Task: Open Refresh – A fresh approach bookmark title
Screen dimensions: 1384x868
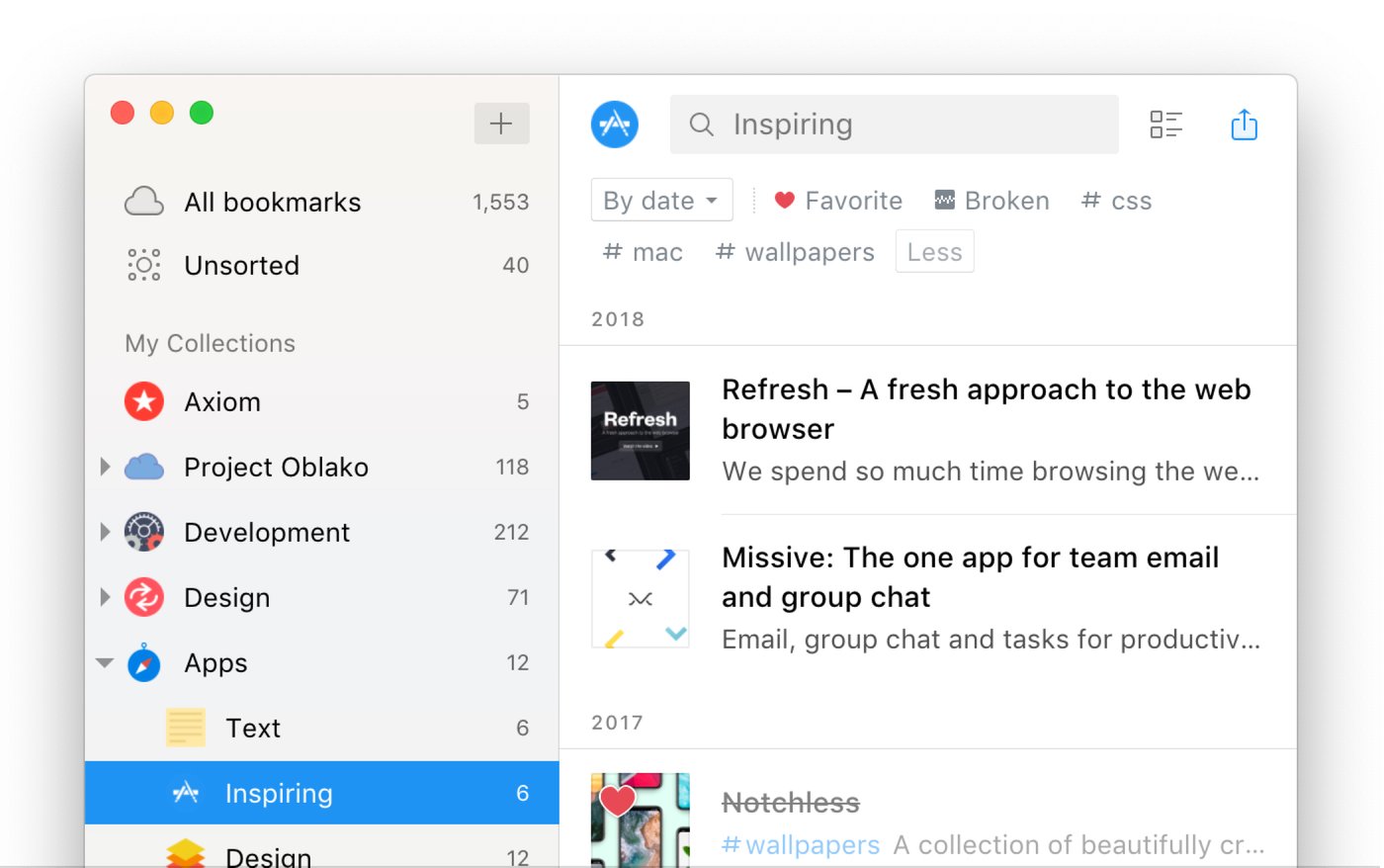Action: click(x=987, y=409)
